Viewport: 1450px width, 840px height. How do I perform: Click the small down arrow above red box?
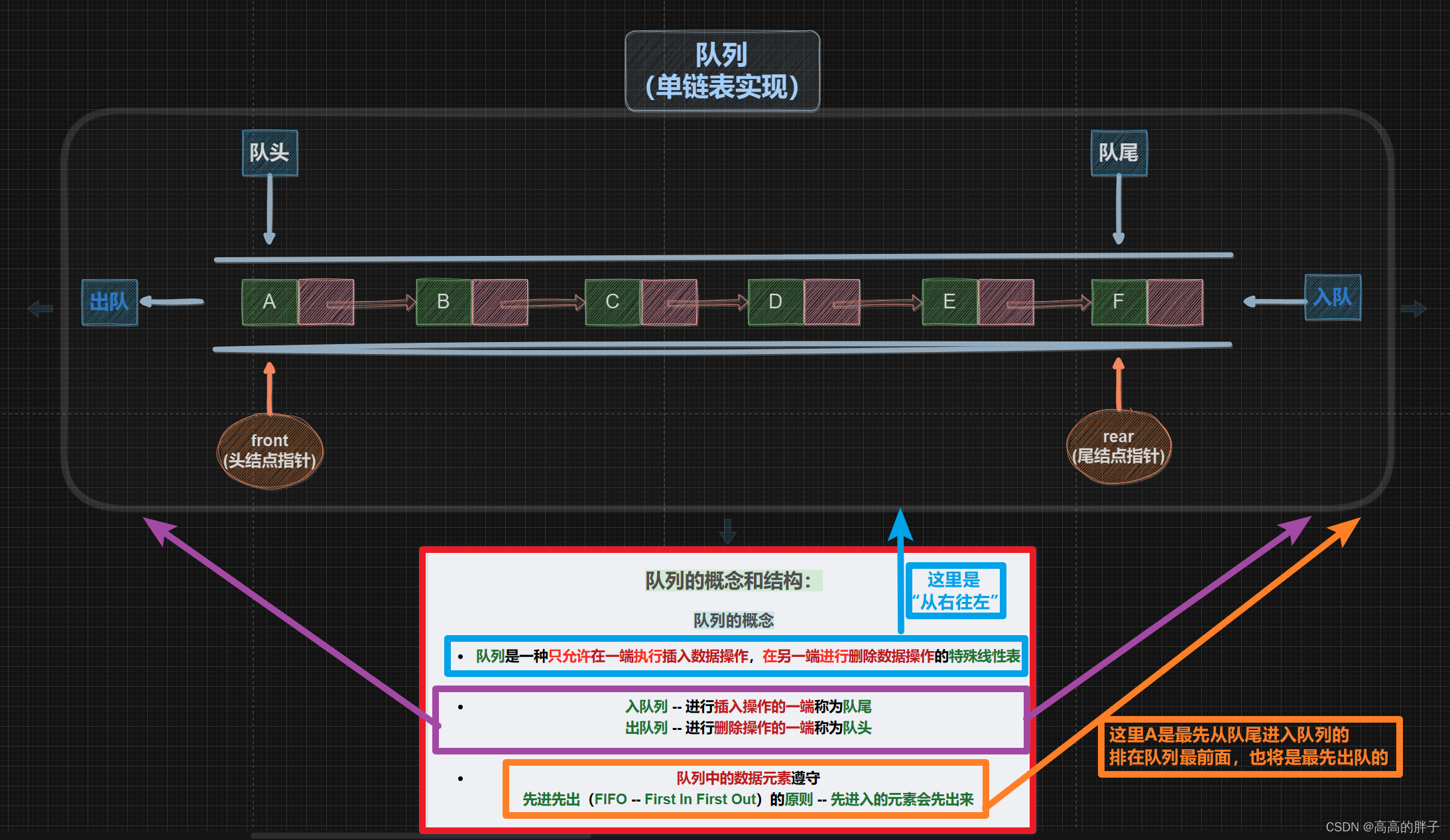[x=727, y=530]
